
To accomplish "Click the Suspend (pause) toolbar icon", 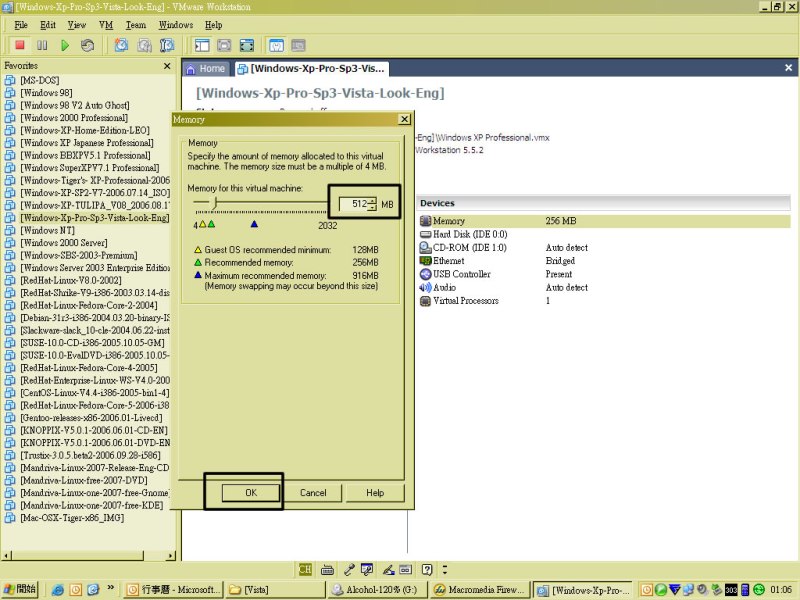I will (42, 45).
